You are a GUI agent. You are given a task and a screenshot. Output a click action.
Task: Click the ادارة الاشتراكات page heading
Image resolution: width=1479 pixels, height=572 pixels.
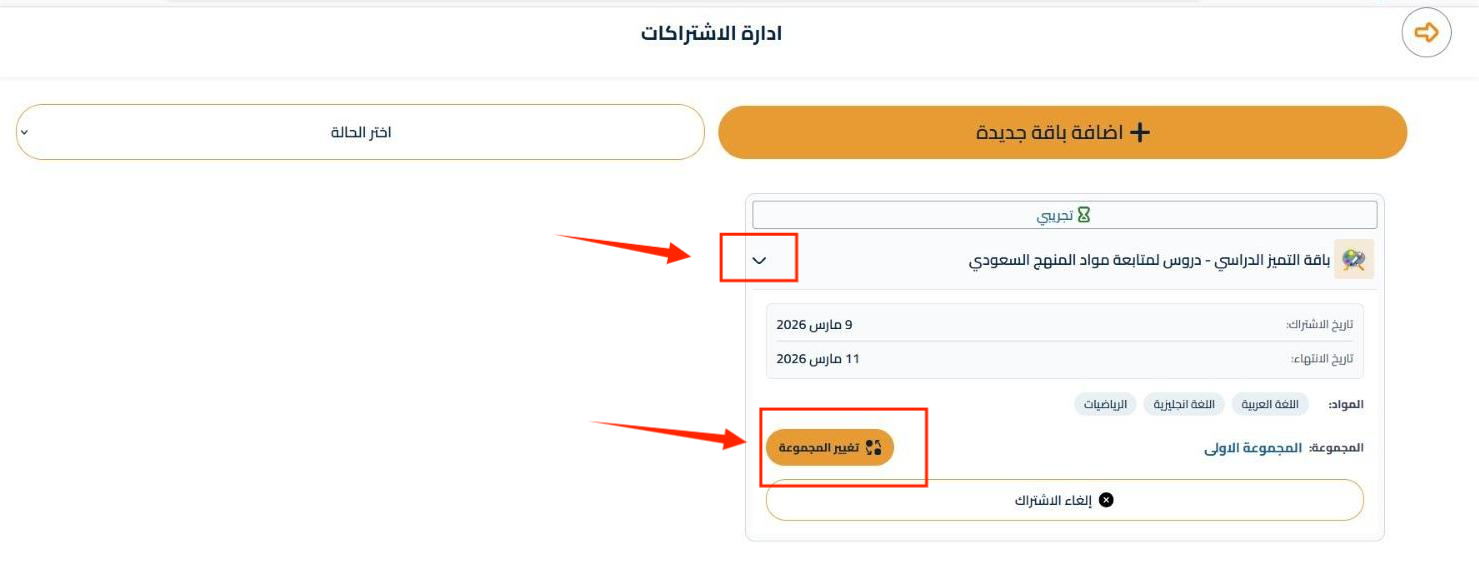pyautogui.click(x=711, y=33)
